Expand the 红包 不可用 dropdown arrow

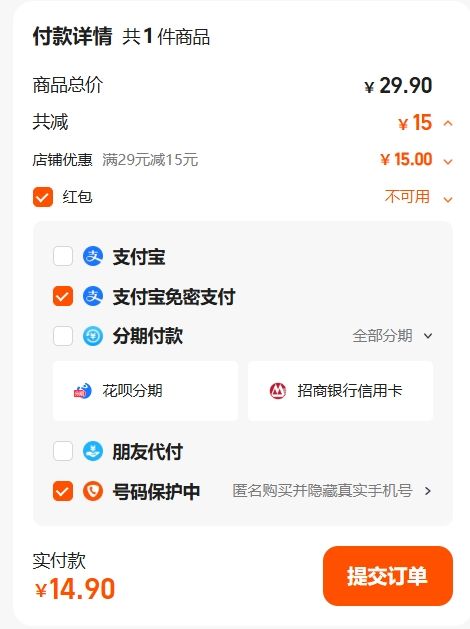click(x=448, y=199)
